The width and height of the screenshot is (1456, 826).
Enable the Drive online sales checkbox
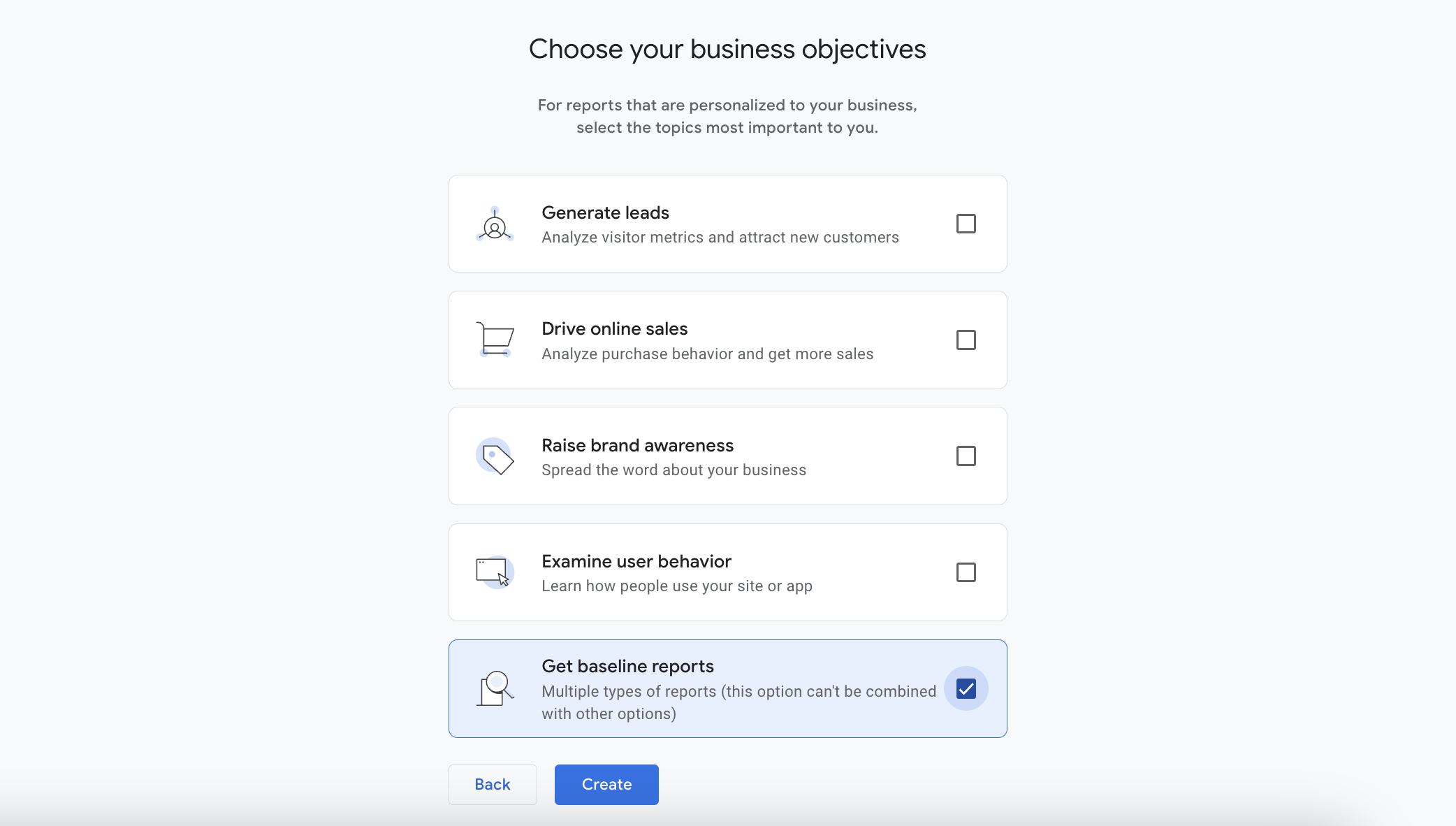966,340
